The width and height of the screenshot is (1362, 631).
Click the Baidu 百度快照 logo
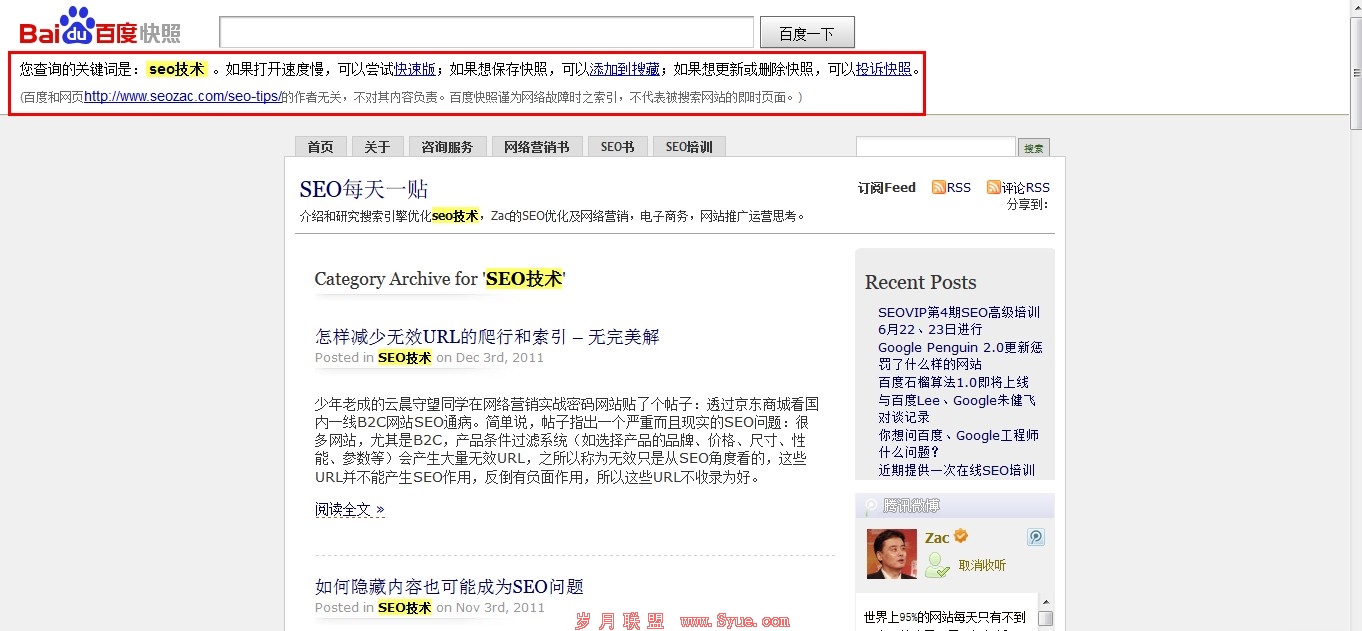pos(100,27)
